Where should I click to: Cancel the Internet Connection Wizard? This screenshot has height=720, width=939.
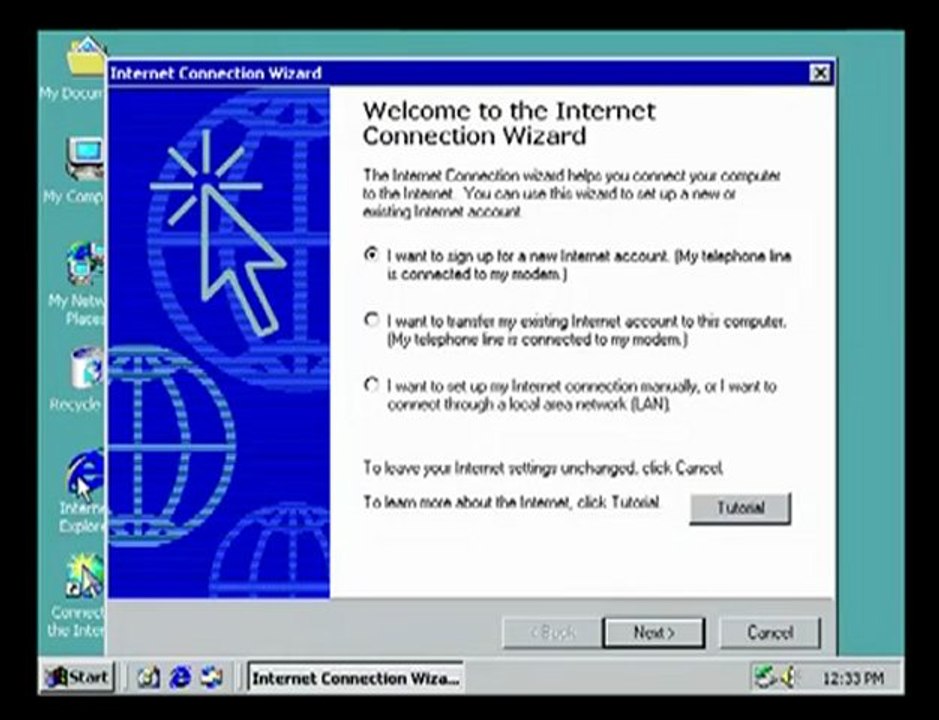coord(770,633)
